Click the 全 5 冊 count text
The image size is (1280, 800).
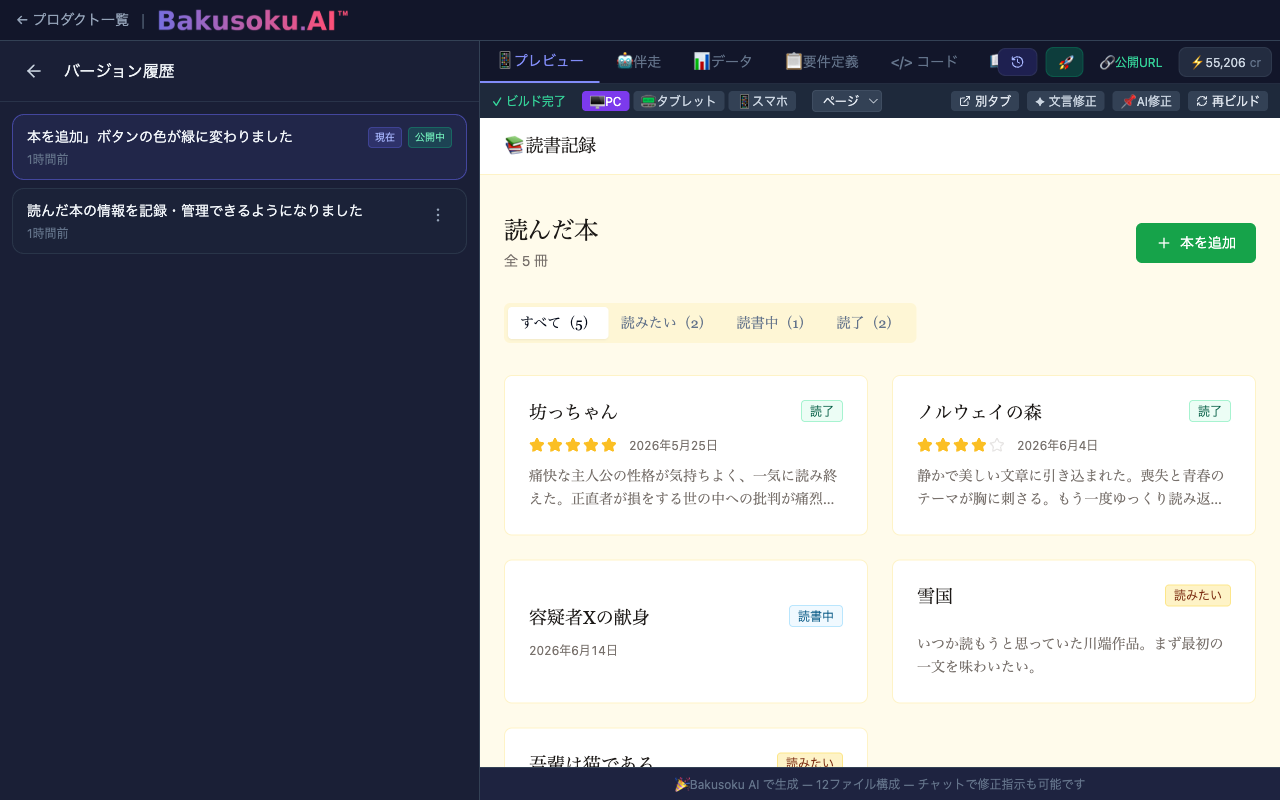(x=526, y=261)
